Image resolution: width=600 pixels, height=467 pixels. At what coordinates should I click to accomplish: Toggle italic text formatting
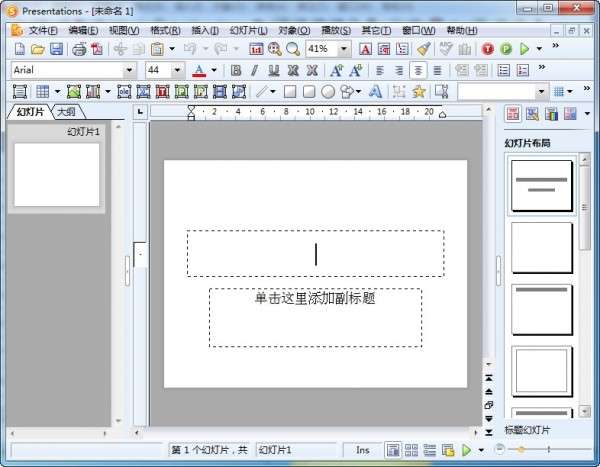tap(254, 70)
